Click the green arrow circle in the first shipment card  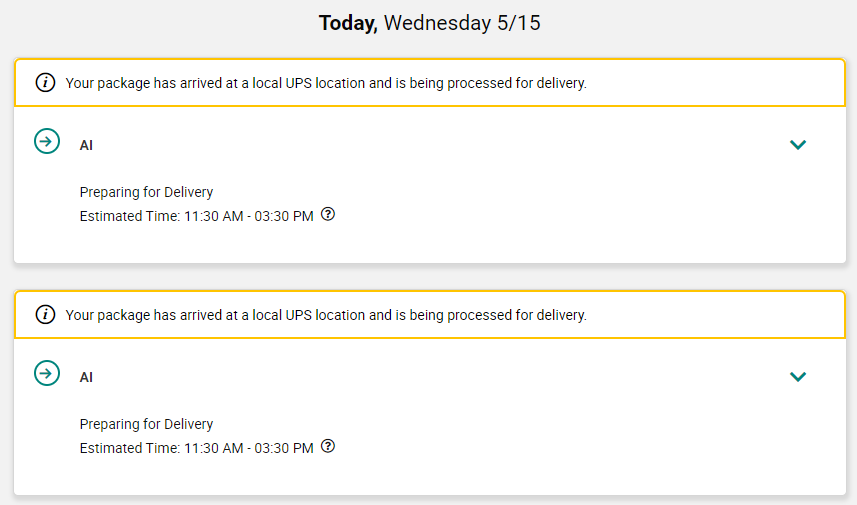point(47,141)
